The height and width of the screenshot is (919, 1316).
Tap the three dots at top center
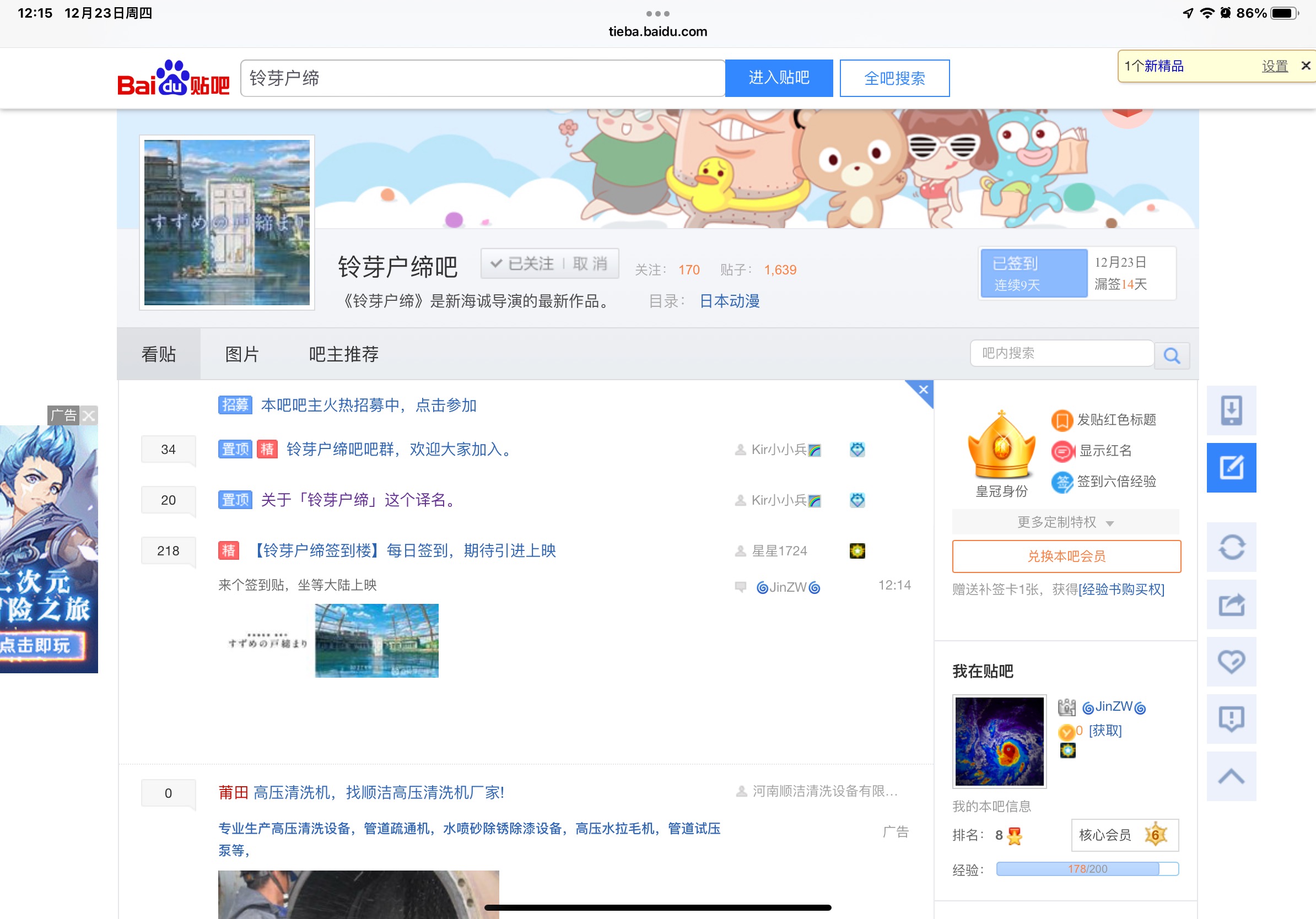point(657,13)
